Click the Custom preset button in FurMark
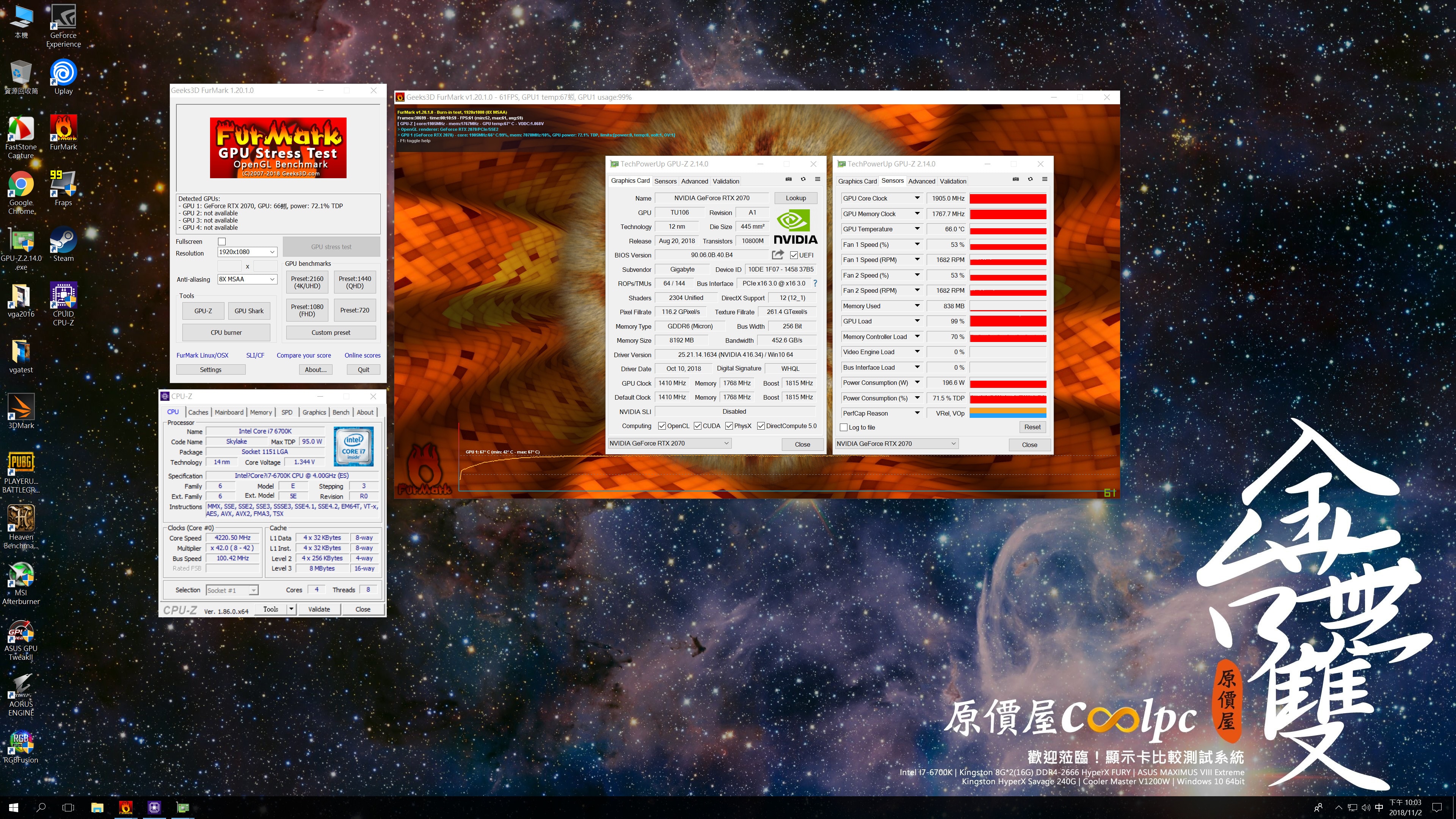 [331, 333]
